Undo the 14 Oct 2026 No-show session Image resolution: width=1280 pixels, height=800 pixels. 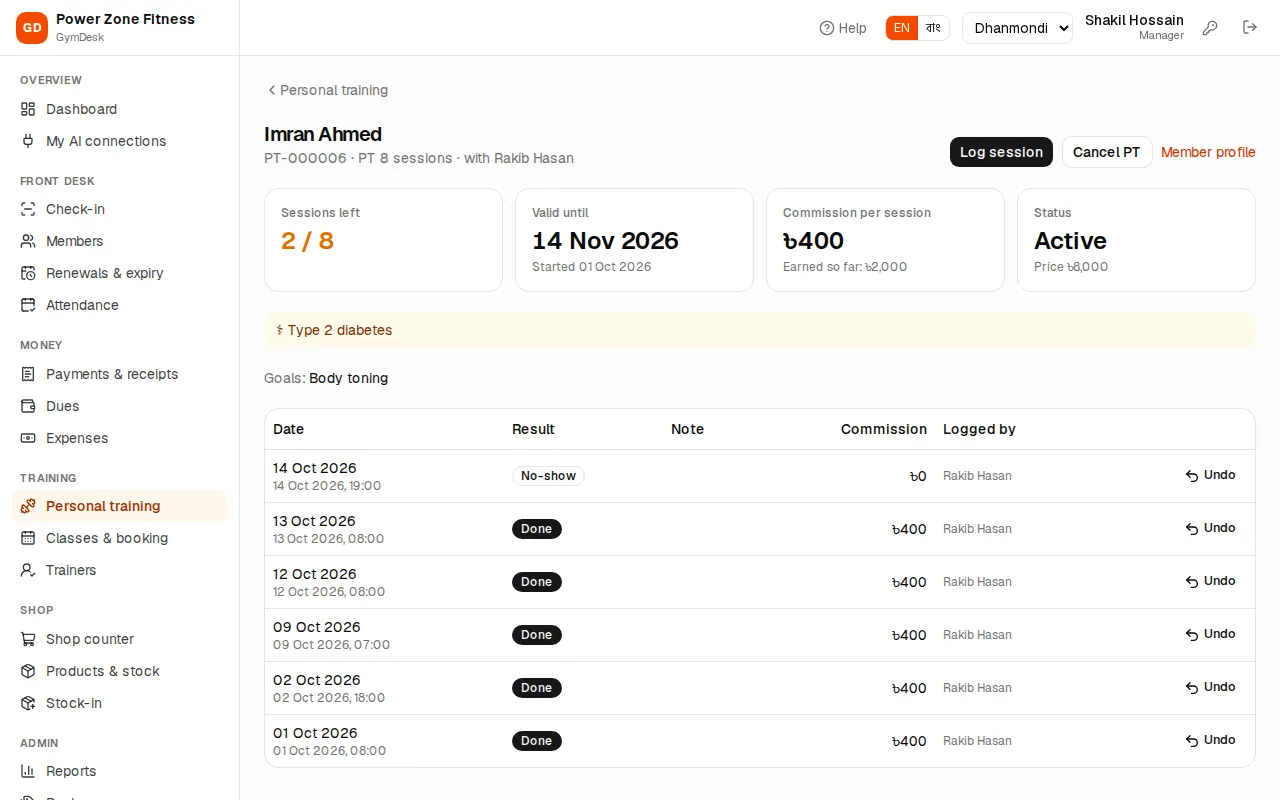[1211, 475]
